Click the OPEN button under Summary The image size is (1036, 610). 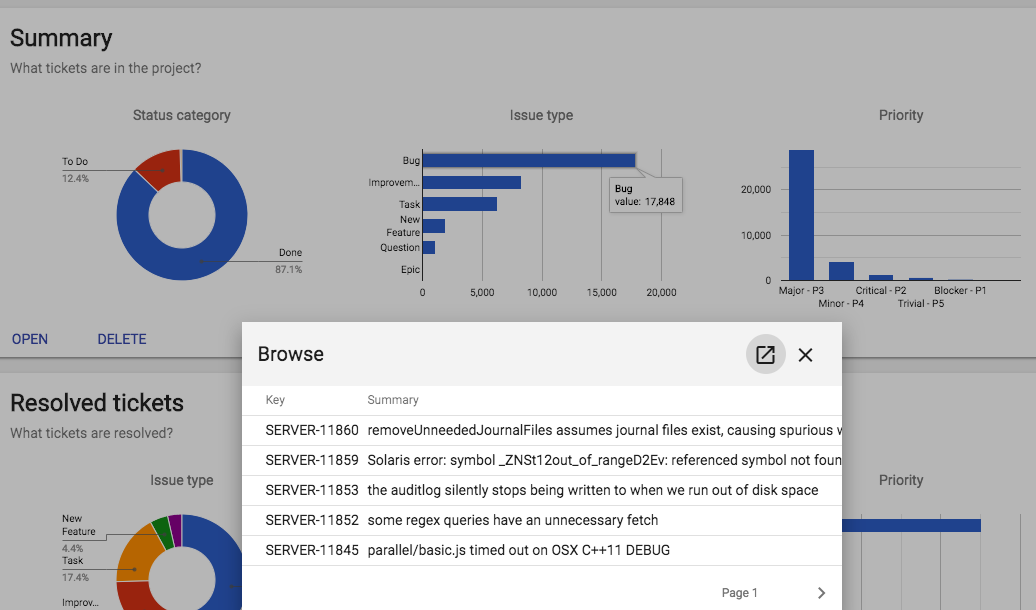click(x=30, y=339)
